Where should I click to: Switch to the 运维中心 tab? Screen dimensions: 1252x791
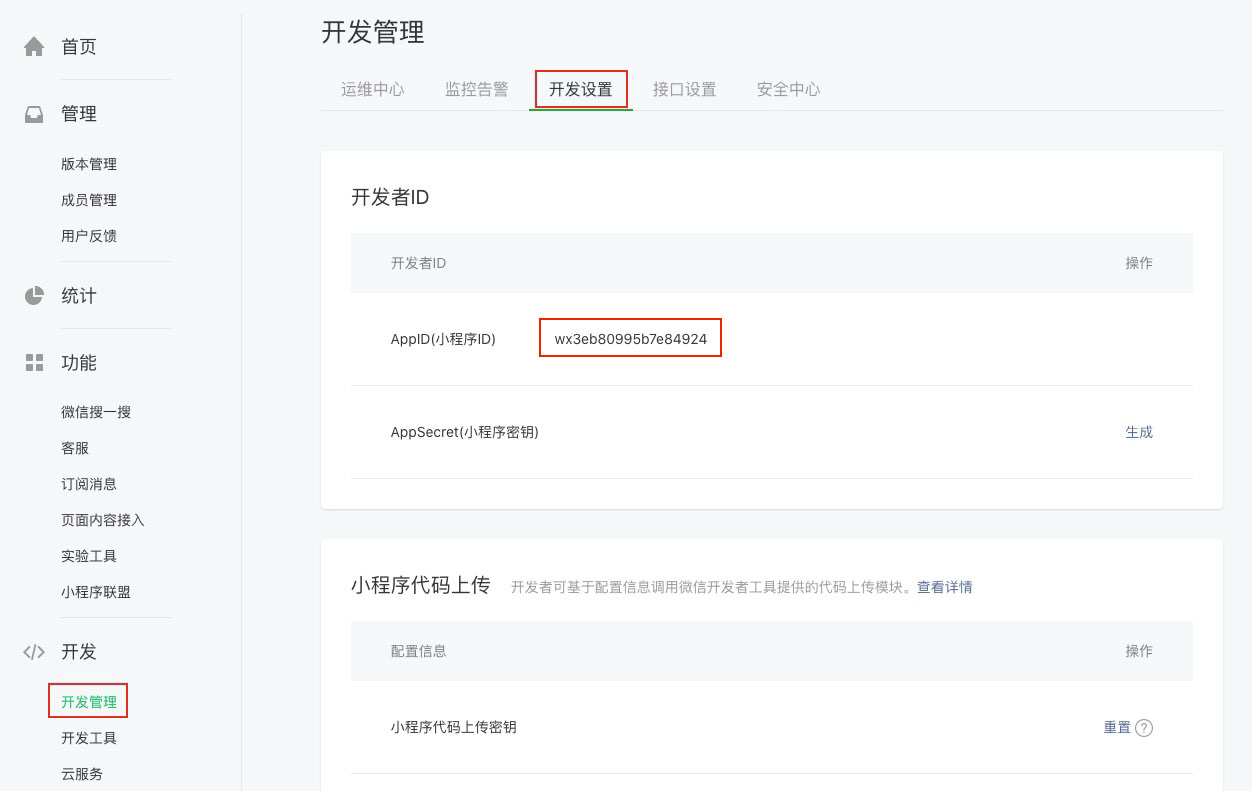click(x=372, y=89)
